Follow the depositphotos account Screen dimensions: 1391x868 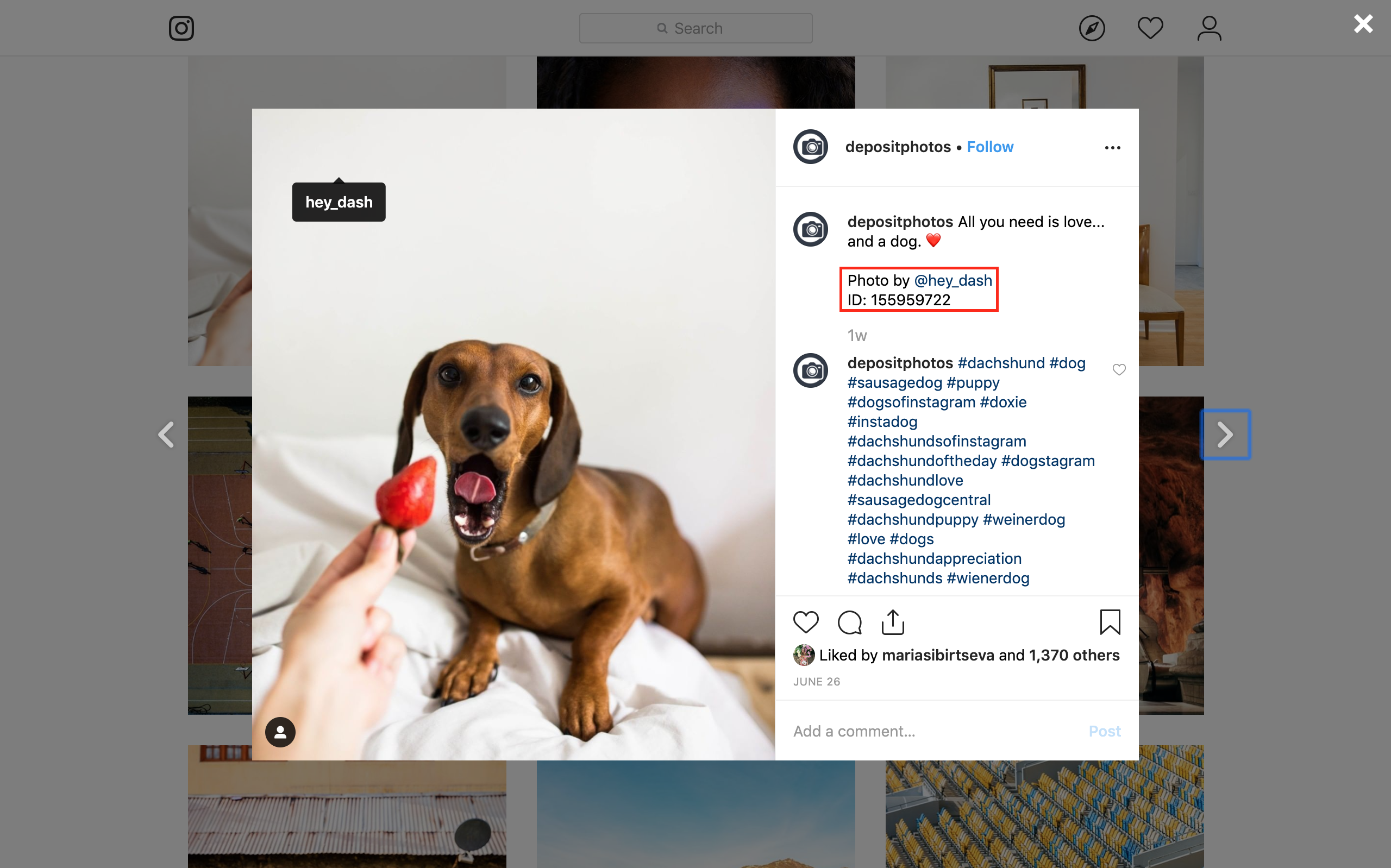pos(988,145)
